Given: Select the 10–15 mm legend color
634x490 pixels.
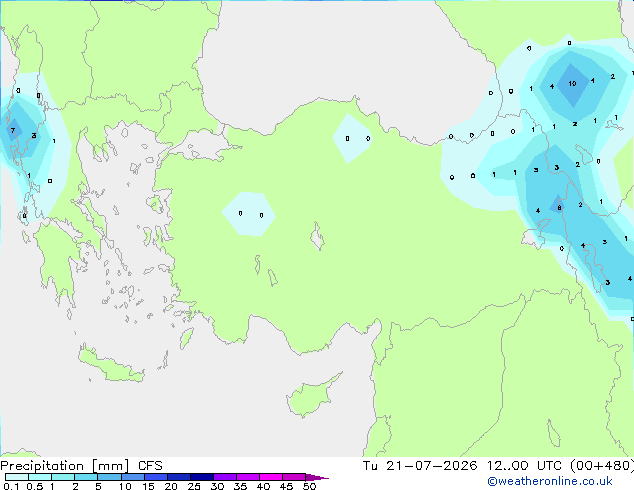Looking at the screenshot, I should coord(133,477).
